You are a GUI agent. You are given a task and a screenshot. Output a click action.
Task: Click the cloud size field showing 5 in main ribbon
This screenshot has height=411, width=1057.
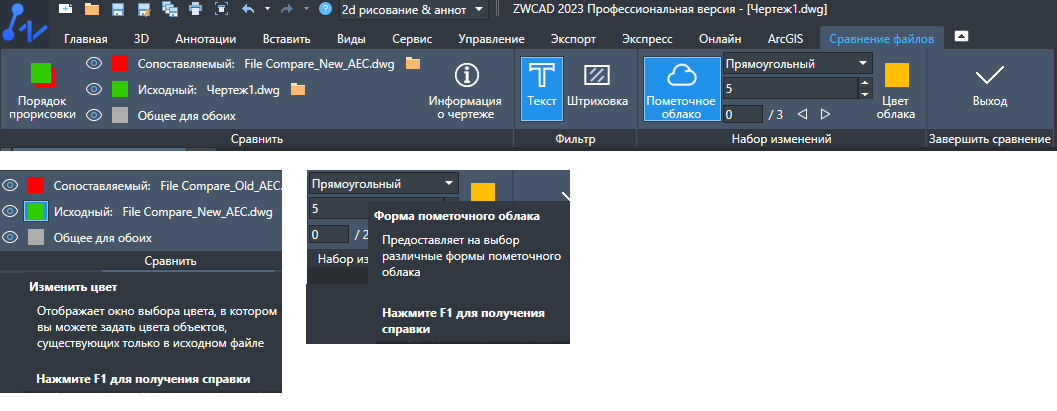click(790, 88)
